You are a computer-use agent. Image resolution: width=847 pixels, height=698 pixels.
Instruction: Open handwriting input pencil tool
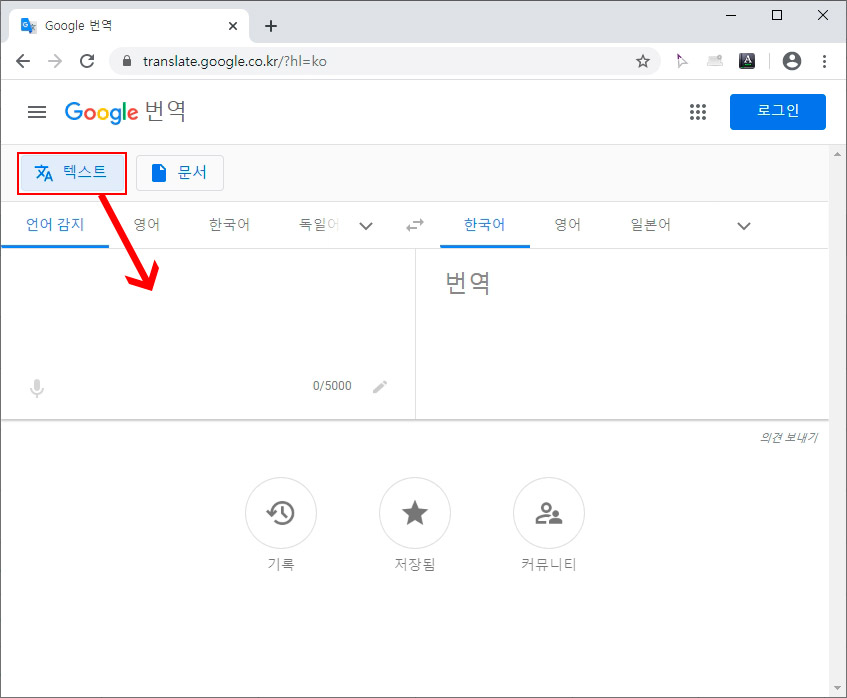click(380, 386)
